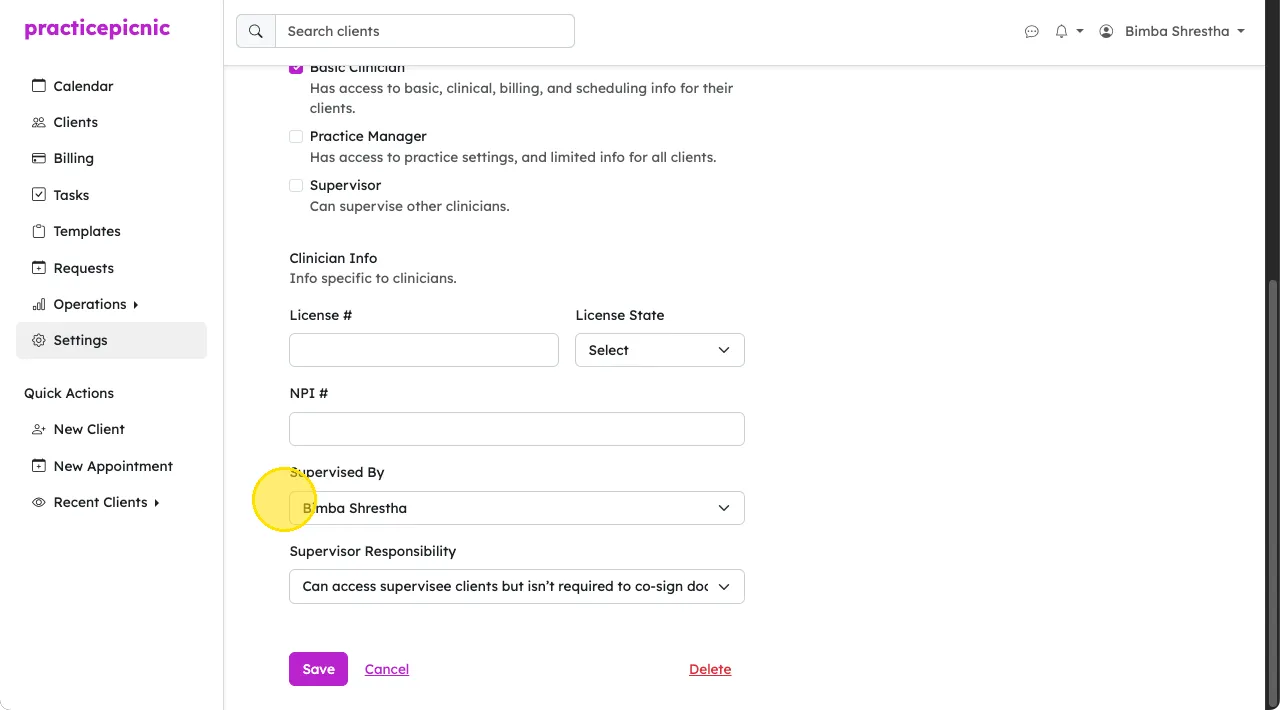Click the Supervisor label text
The image size is (1280, 710).
point(345,185)
